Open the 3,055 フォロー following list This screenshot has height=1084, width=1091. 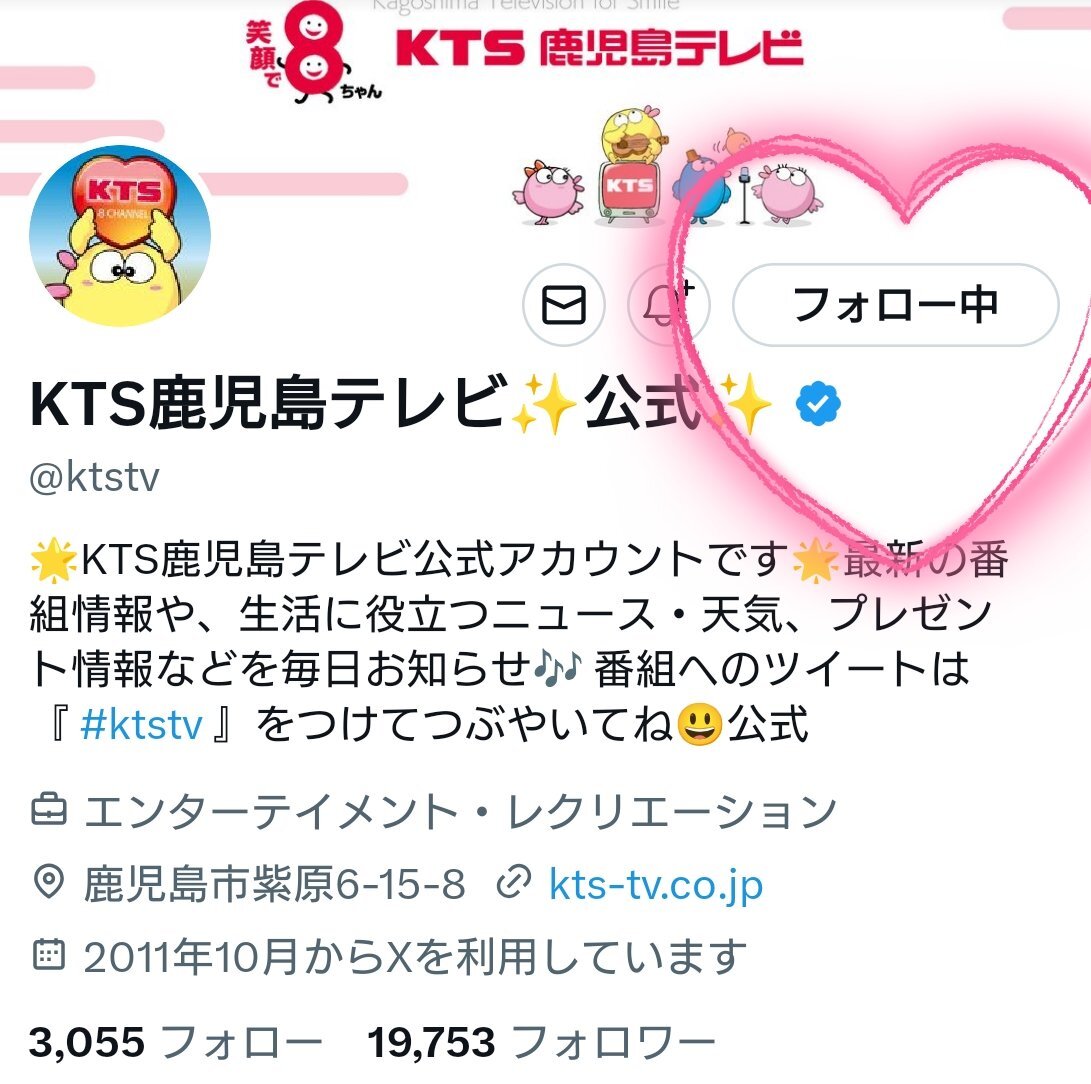point(175,1042)
